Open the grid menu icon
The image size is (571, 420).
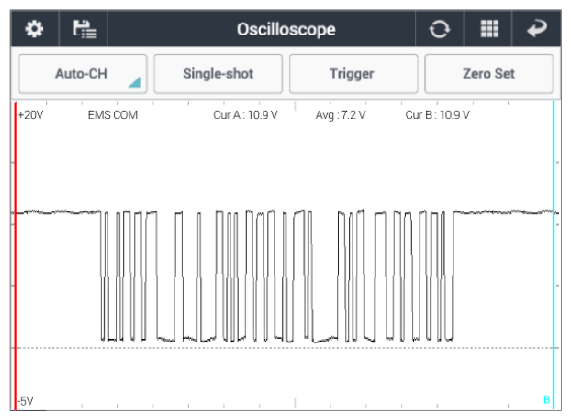[489, 29]
